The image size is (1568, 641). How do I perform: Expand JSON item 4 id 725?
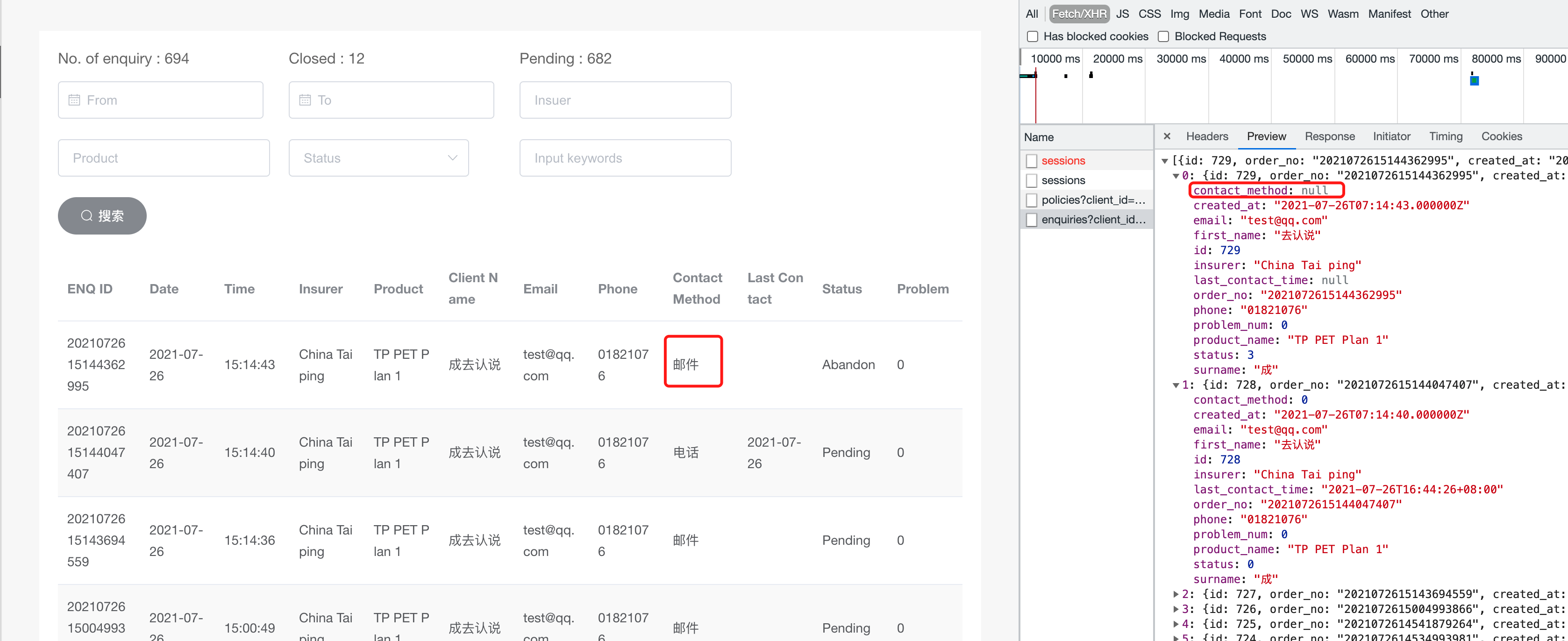[x=1176, y=624]
